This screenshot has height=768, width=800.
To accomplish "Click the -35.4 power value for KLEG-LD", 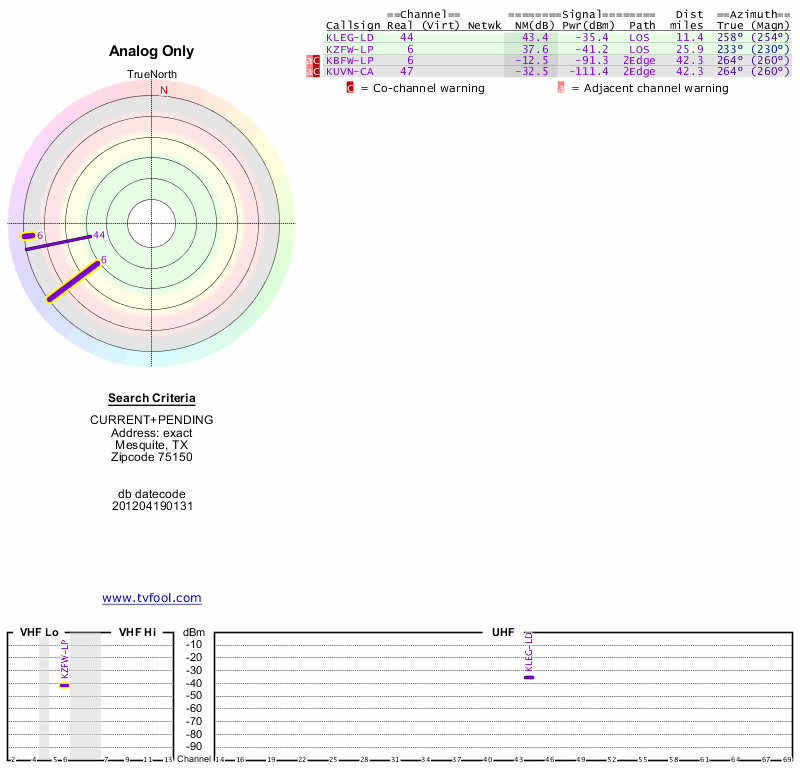I will (x=592, y=38).
